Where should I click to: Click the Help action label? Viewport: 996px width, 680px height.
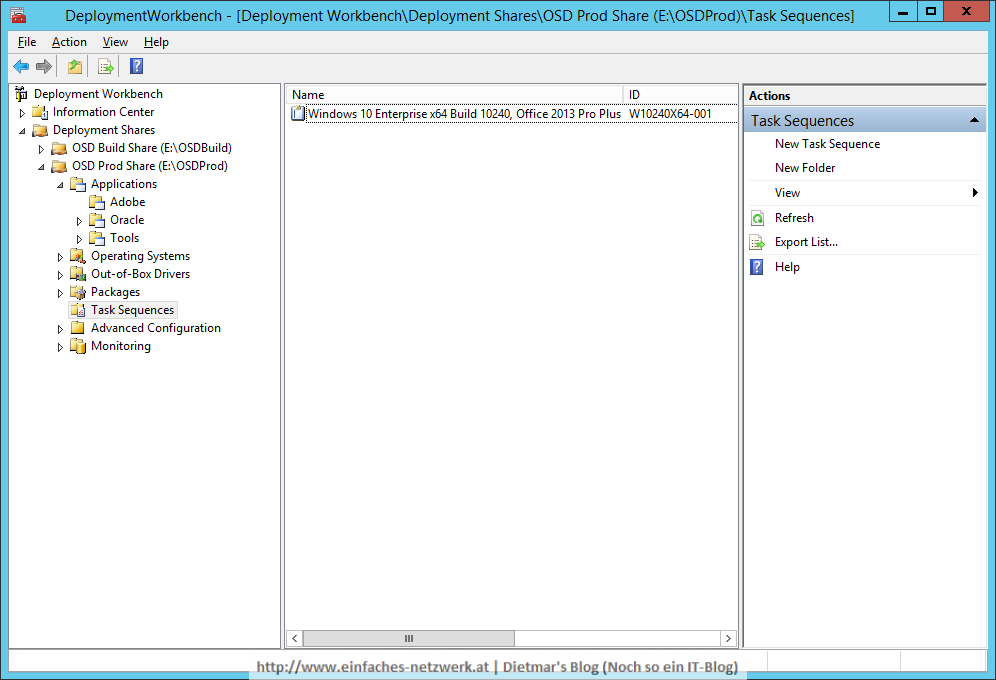(787, 267)
